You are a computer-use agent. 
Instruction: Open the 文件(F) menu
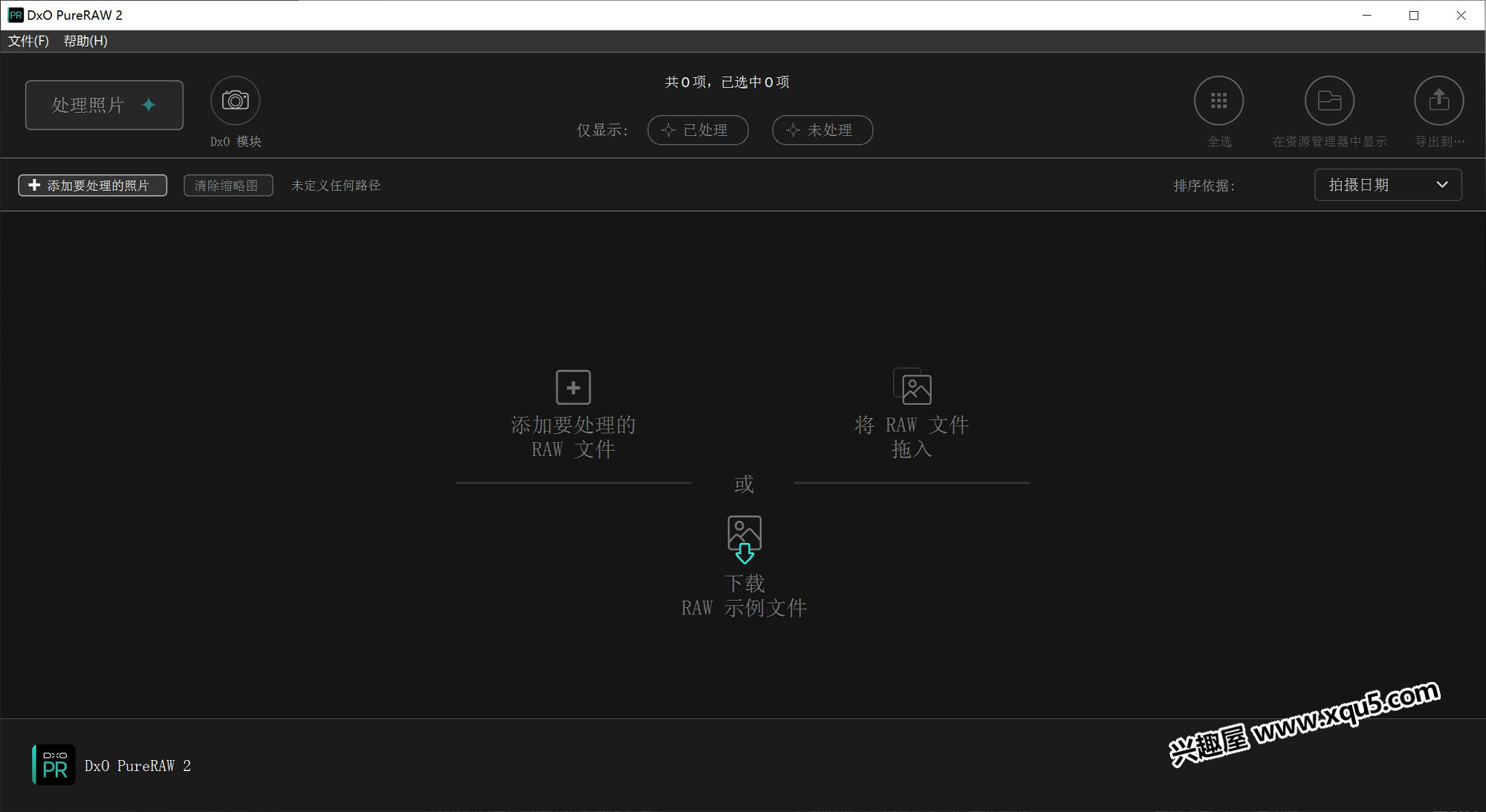click(x=28, y=41)
